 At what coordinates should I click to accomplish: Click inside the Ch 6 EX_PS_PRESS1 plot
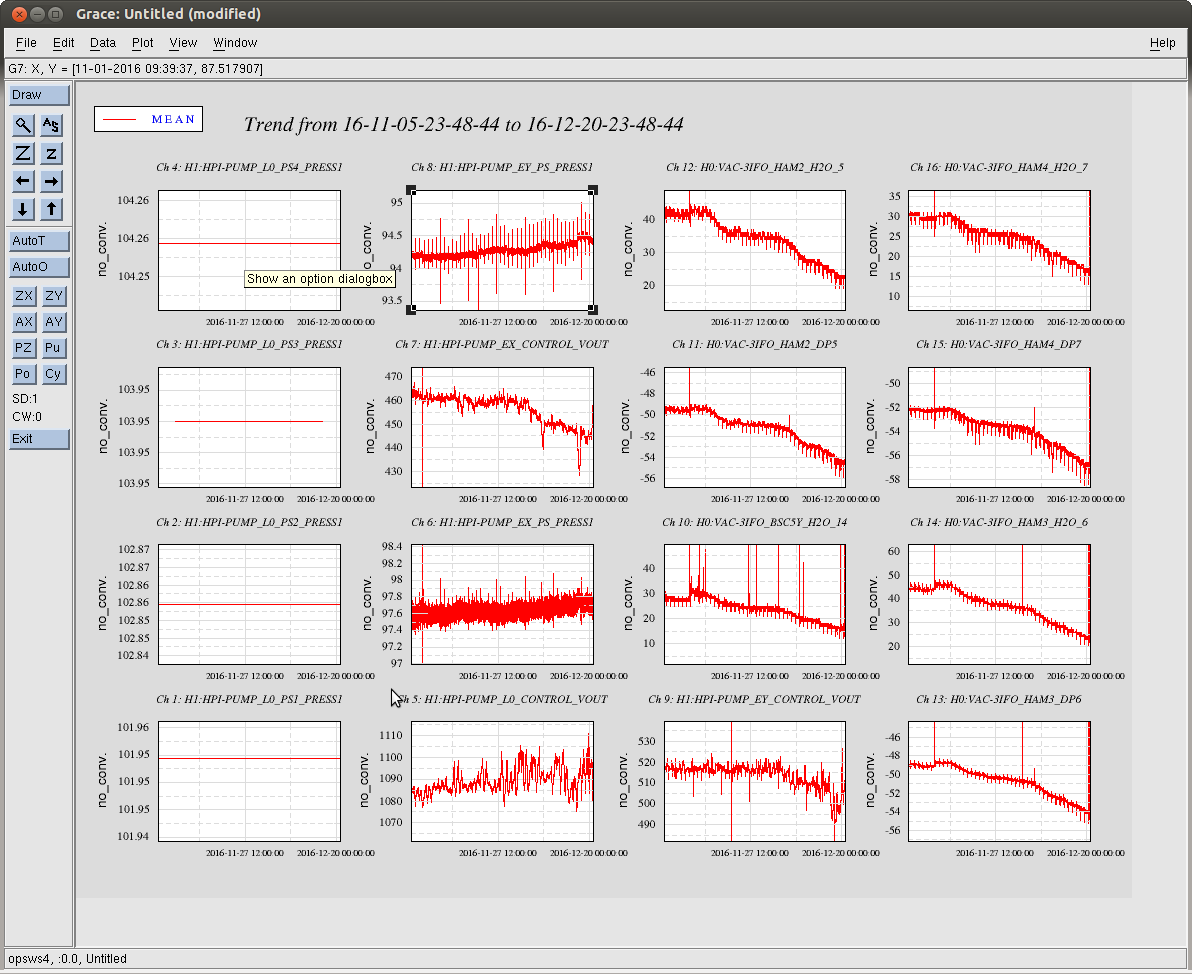pyautogui.click(x=502, y=604)
